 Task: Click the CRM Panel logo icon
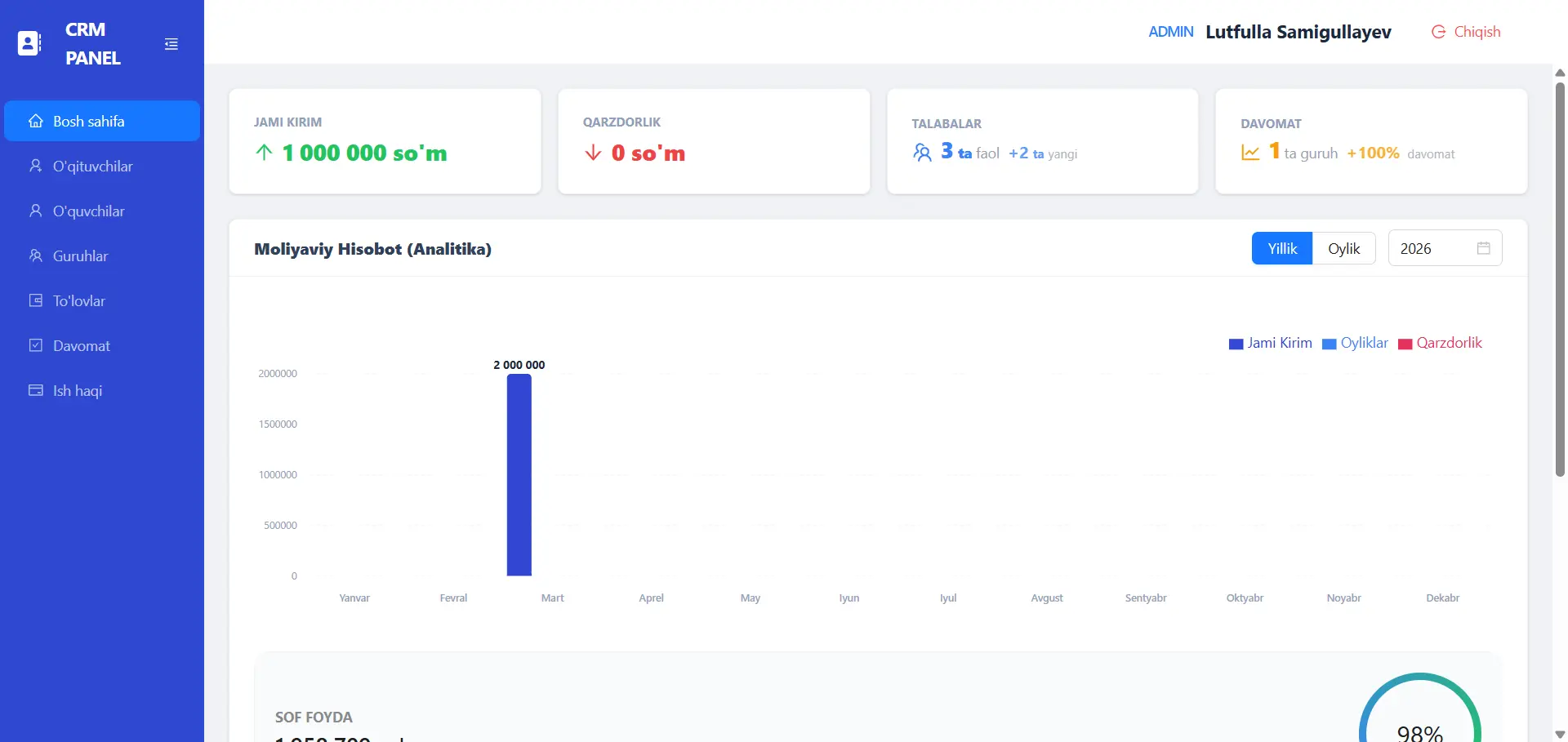click(29, 43)
